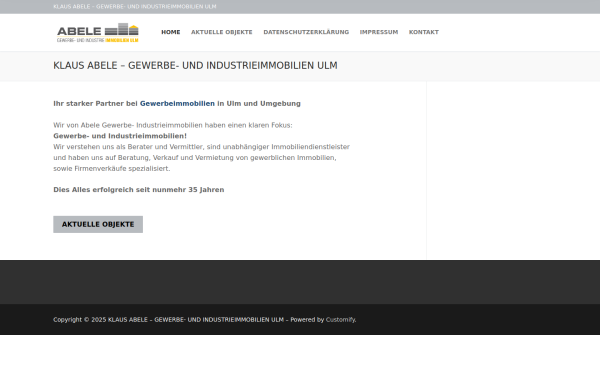Select the text 'Dies Alles erfolgreich seit nunmehr 35 Jahren'
Screen dimensions: 600x375
[139, 190]
